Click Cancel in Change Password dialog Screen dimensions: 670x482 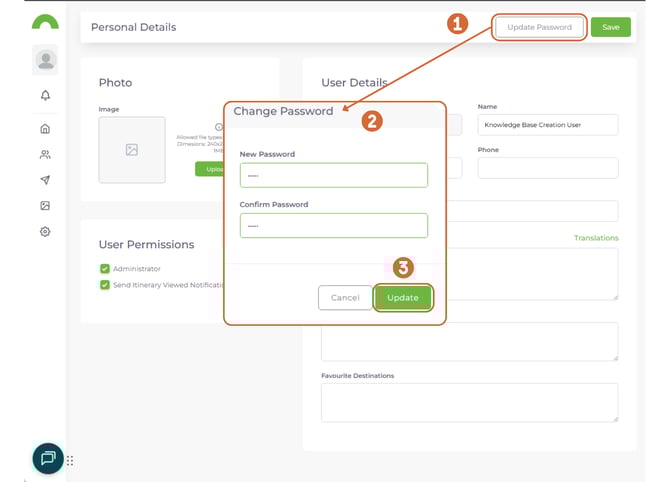345,298
